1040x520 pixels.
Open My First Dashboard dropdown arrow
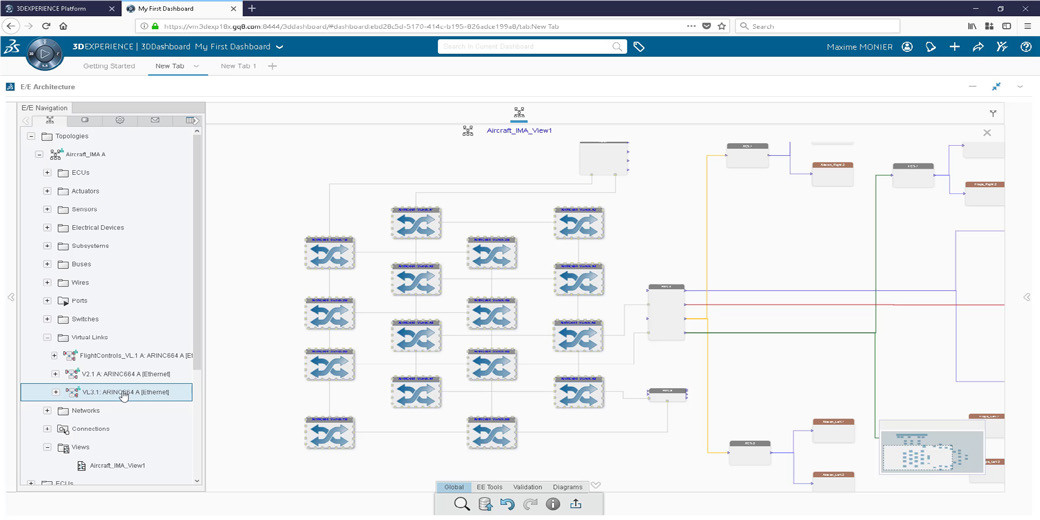pyautogui.click(x=280, y=47)
